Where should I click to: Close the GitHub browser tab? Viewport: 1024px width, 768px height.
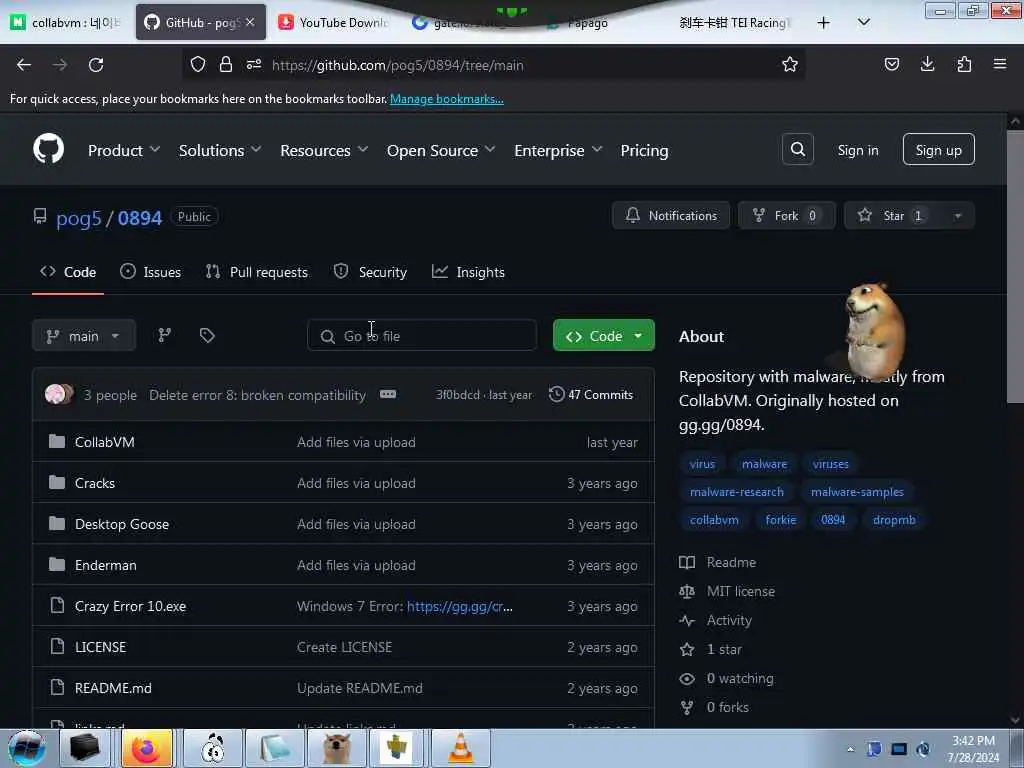coord(250,22)
